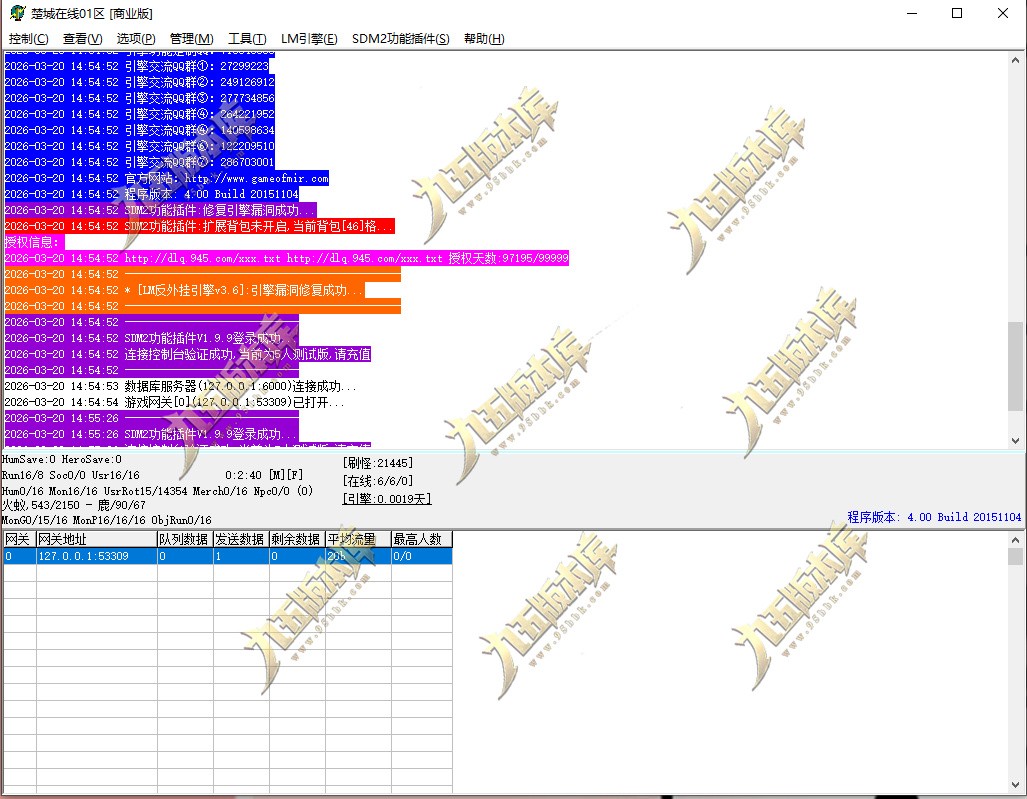Viewport: 1027px width, 799px height.
Task: Click log line 游戏网关[0] 已打开
Action: 174,402
